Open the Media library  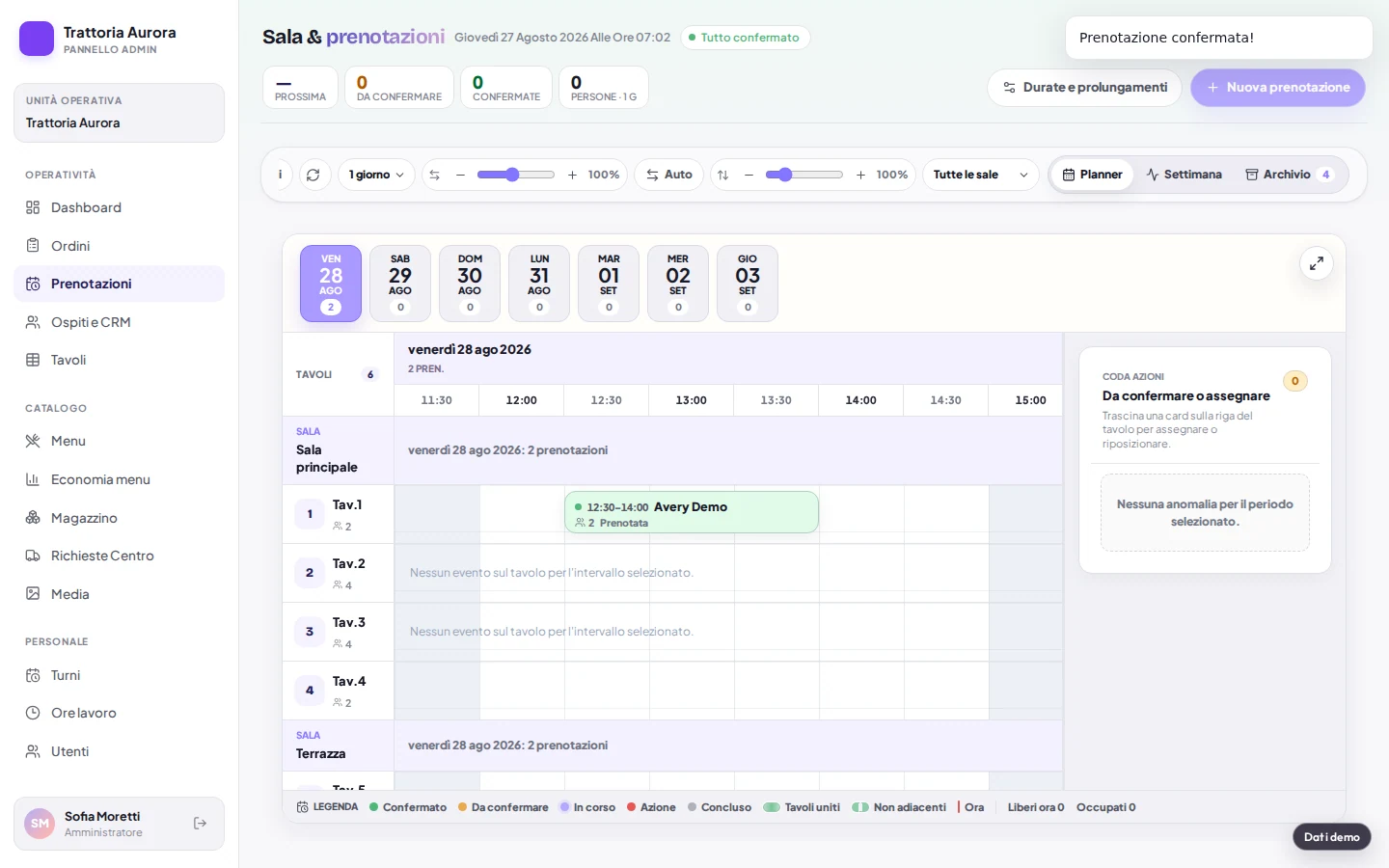pos(119,594)
